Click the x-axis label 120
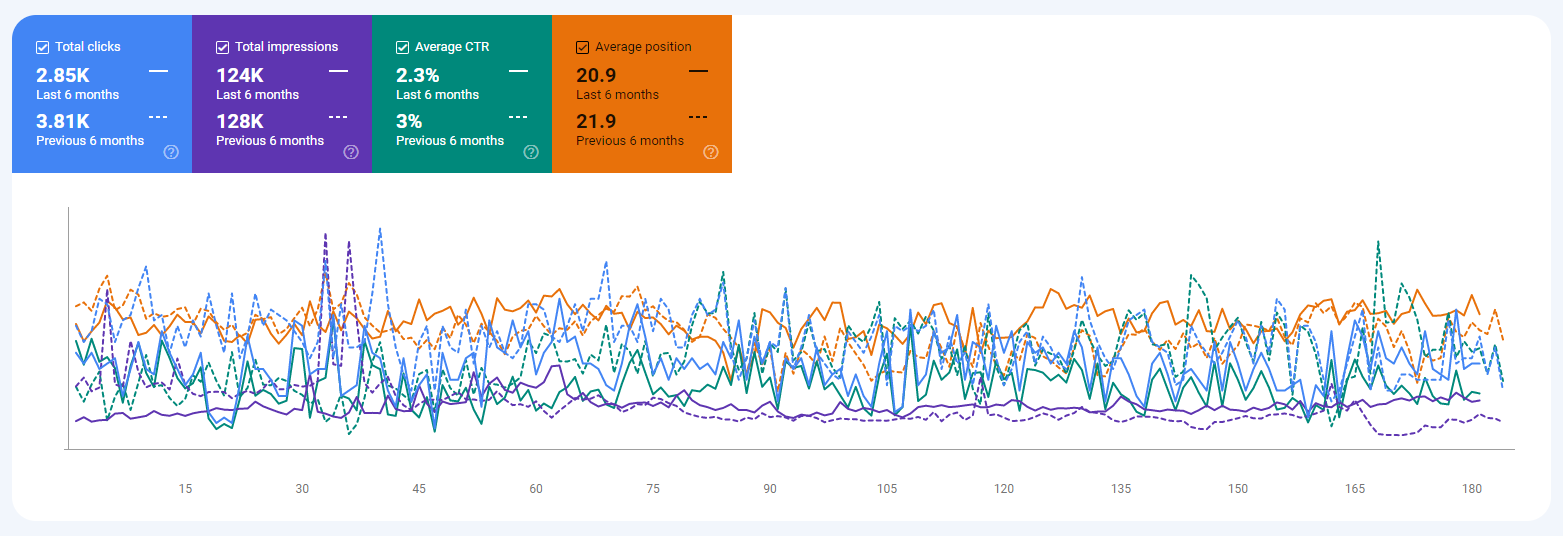The width and height of the screenshot is (1563, 536). click(1004, 489)
